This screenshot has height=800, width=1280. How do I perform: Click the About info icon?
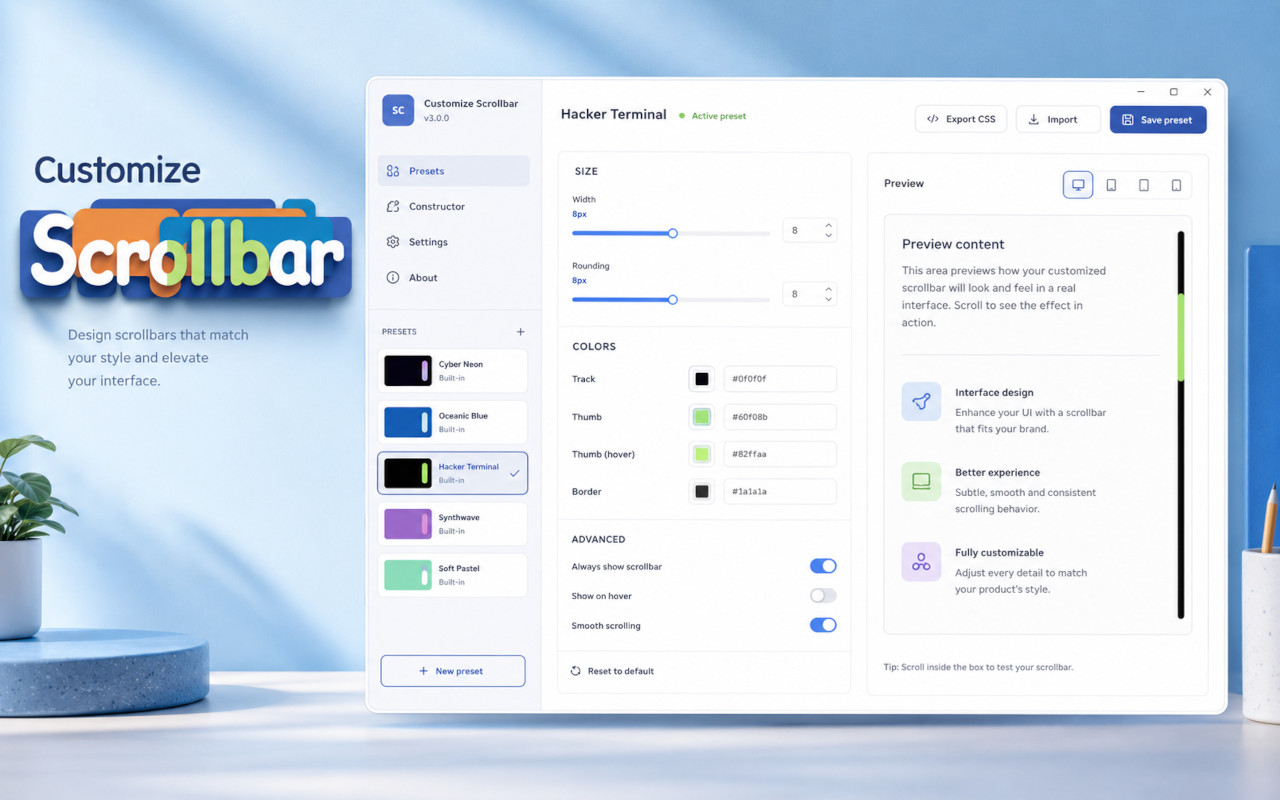coord(393,278)
